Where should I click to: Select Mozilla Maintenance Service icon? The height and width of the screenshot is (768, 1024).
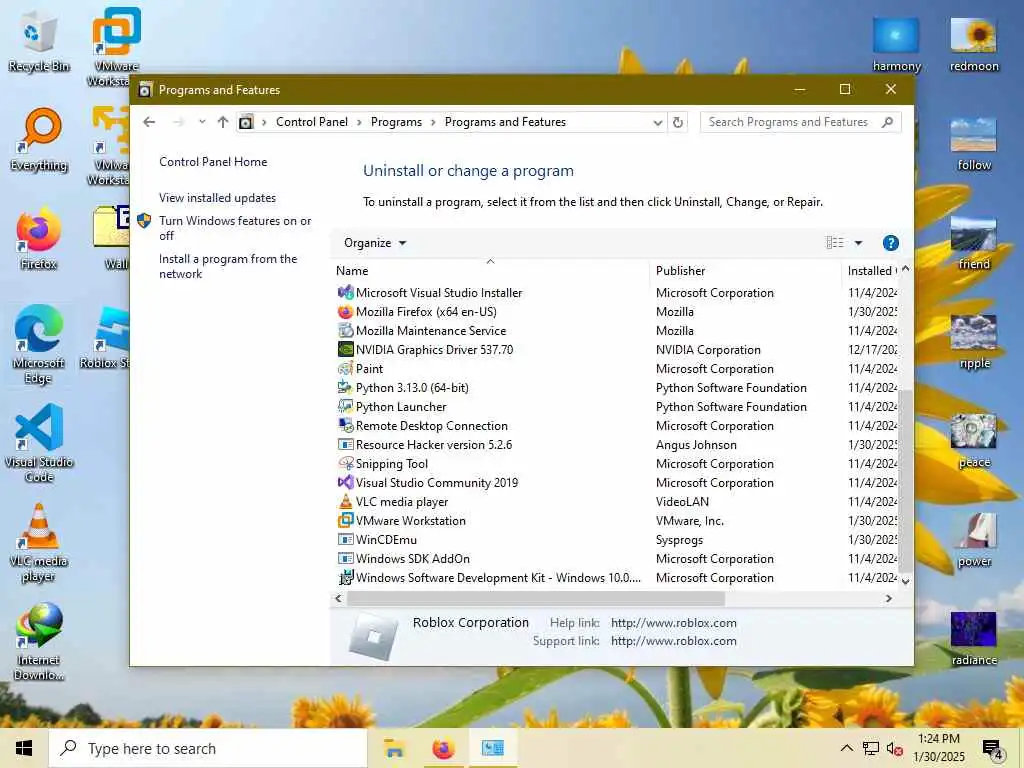[345, 330]
